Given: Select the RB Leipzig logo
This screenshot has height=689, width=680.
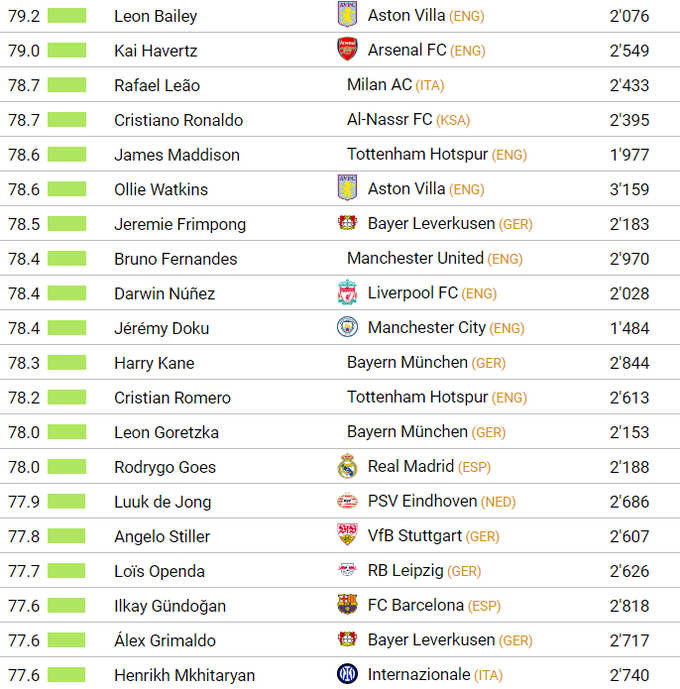Looking at the screenshot, I should pyautogui.click(x=347, y=570).
